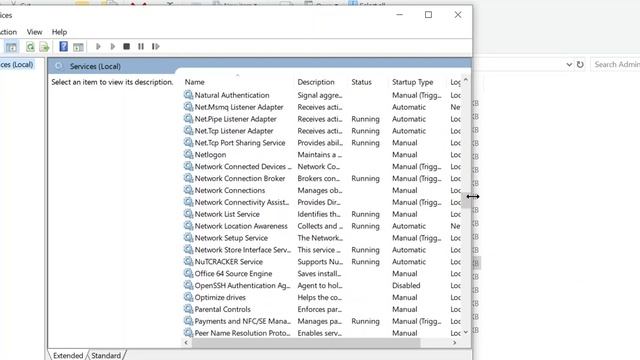Click the gear icon beside NuTCRACKER Service
This screenshot has width=640, height=360.
pyautogui.click(x=188, y=261)
